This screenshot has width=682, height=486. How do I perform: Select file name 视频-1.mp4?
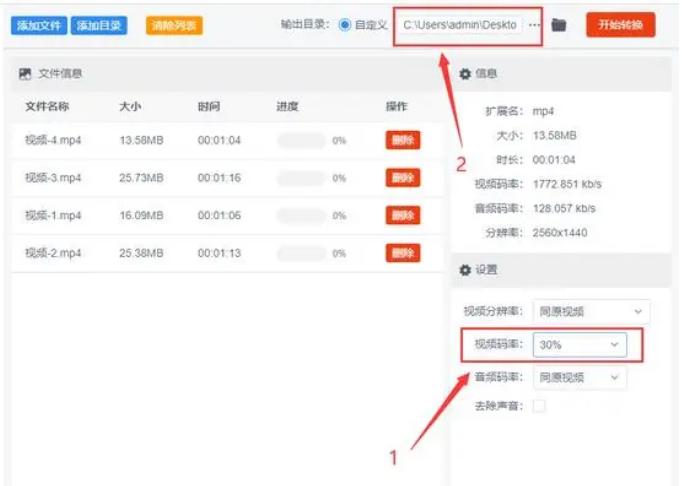[x=53, y=215]
